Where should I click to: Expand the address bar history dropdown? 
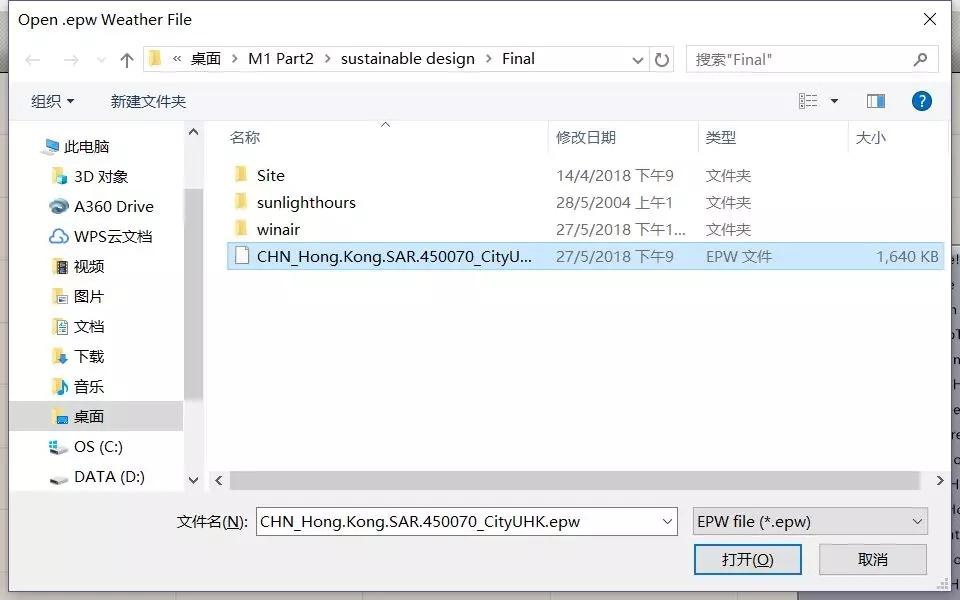[637, 60]
